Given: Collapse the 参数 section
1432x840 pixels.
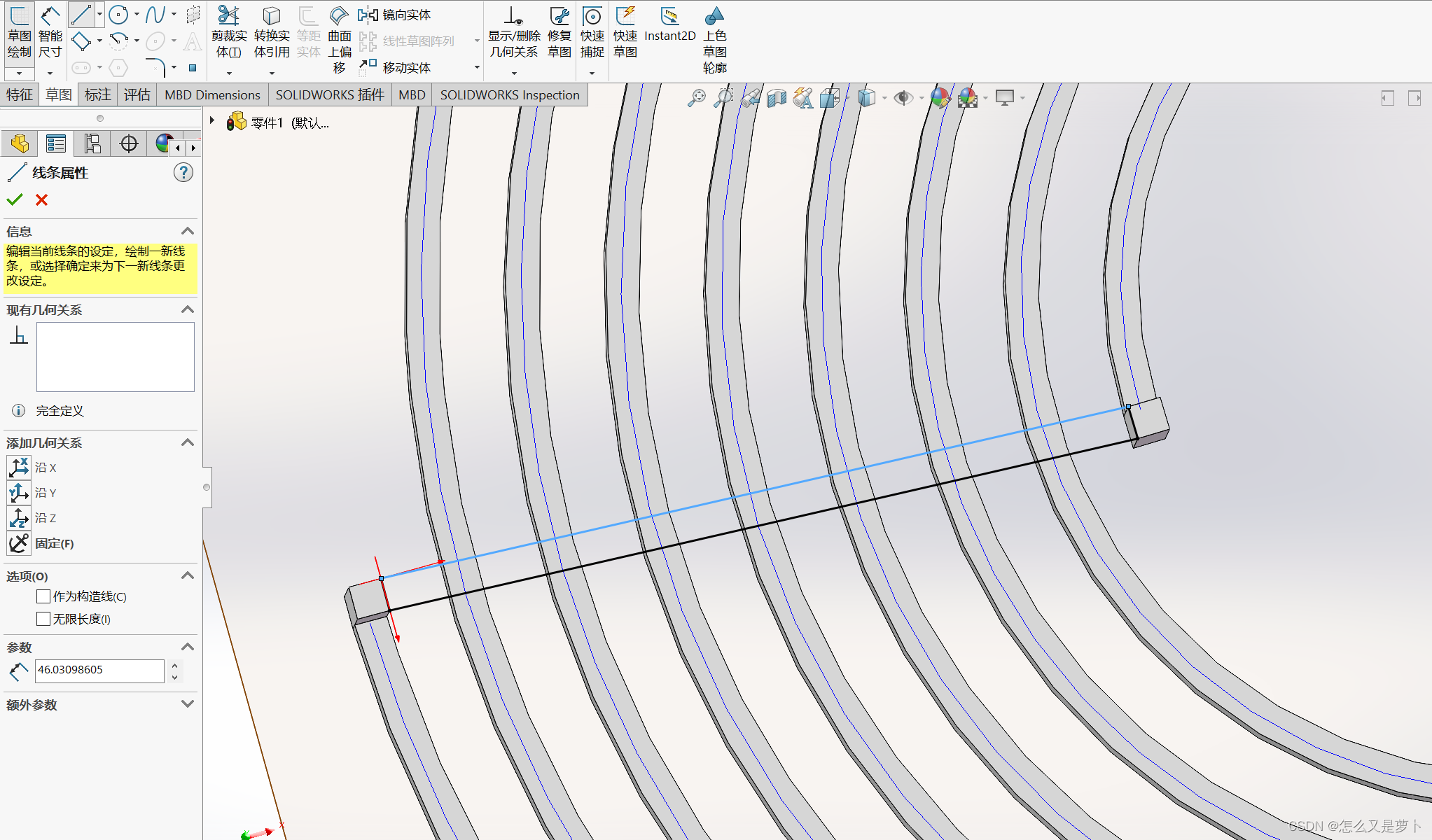Looking at the screenshot, I should click(x=187, y=647).
